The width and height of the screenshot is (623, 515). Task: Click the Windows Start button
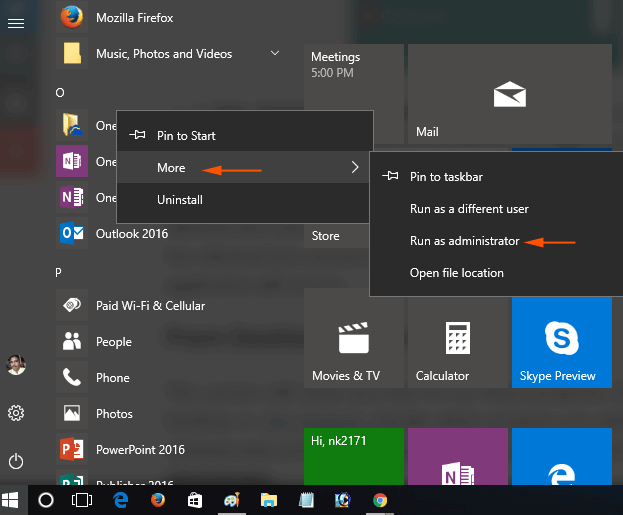11,500
